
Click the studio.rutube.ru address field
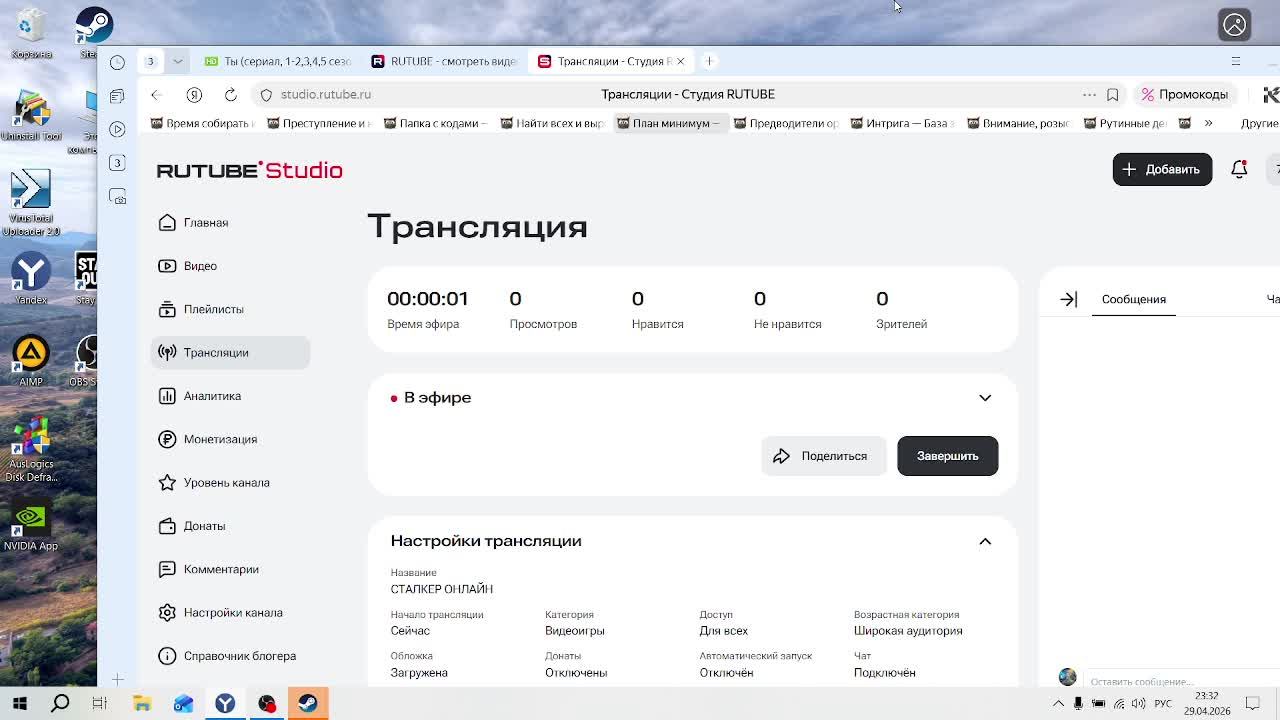[x=326, y=94]
